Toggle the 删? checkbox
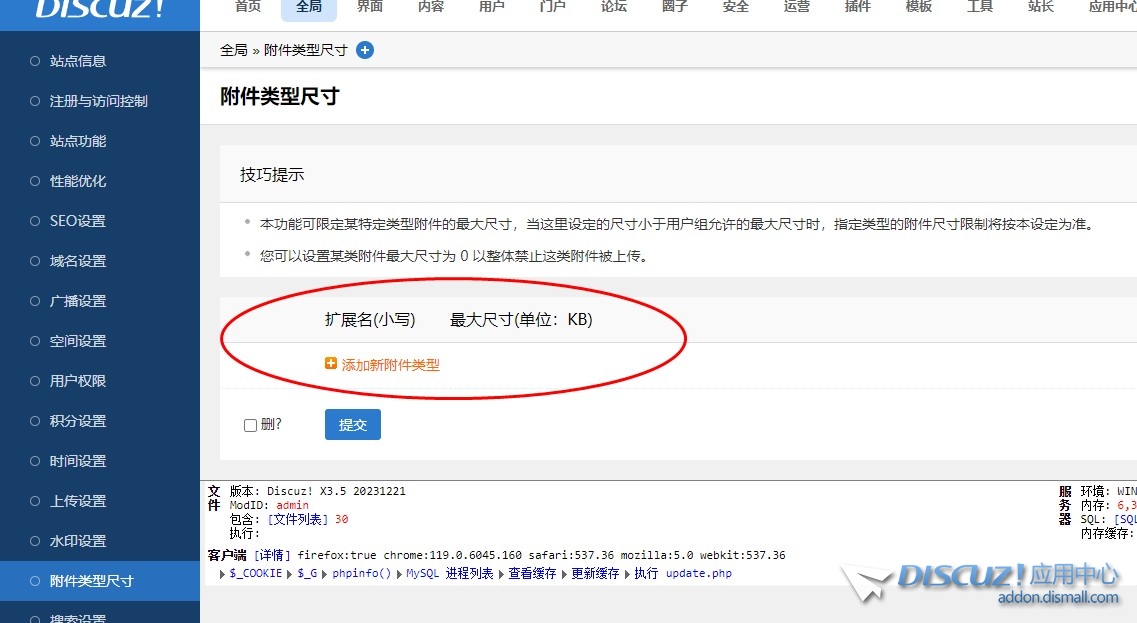Screen dimensions: 1137x623 click(x=250, y=425)
